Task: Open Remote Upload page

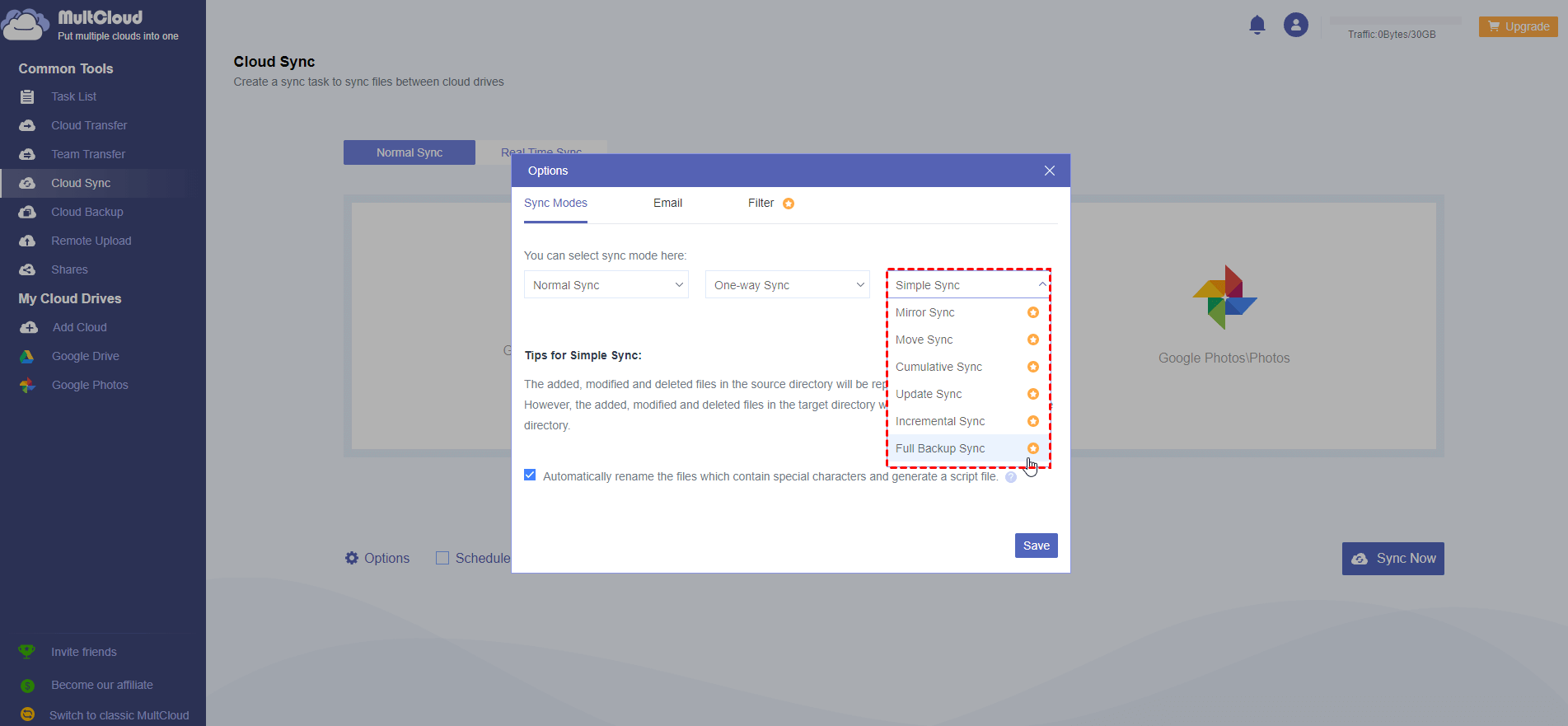Action: click(91, 241)
